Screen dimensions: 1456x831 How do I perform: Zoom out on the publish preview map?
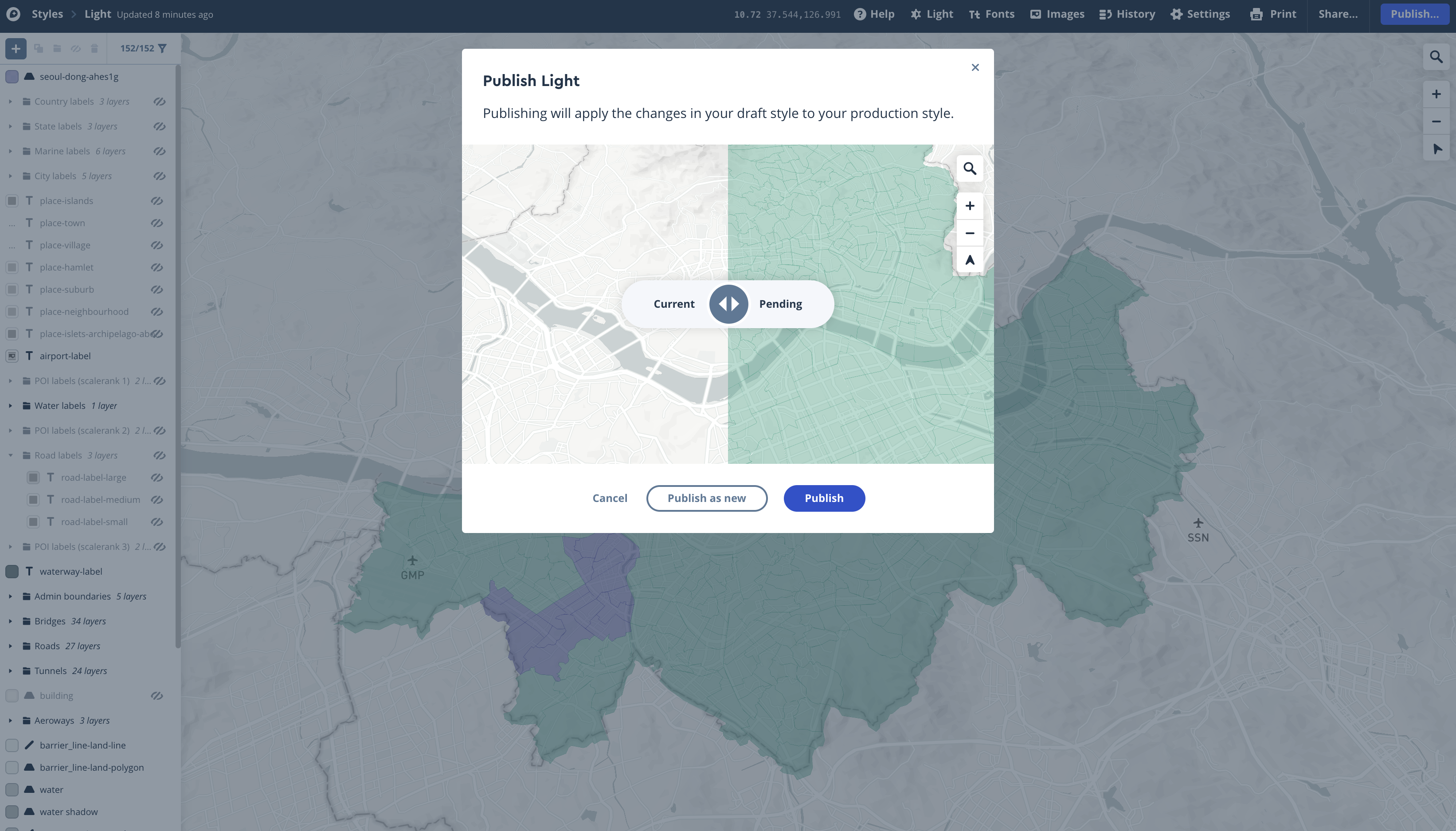point(969,233)
